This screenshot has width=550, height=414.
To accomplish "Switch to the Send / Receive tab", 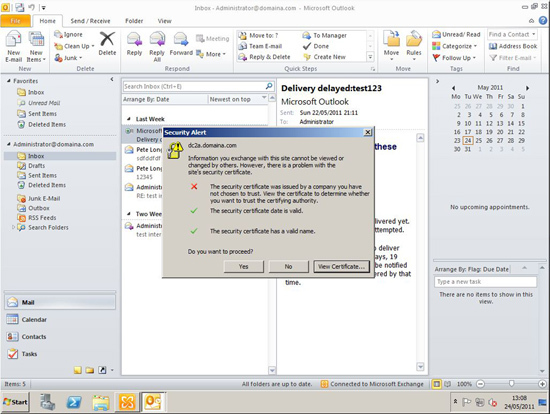I will click(x=90, y=21).
